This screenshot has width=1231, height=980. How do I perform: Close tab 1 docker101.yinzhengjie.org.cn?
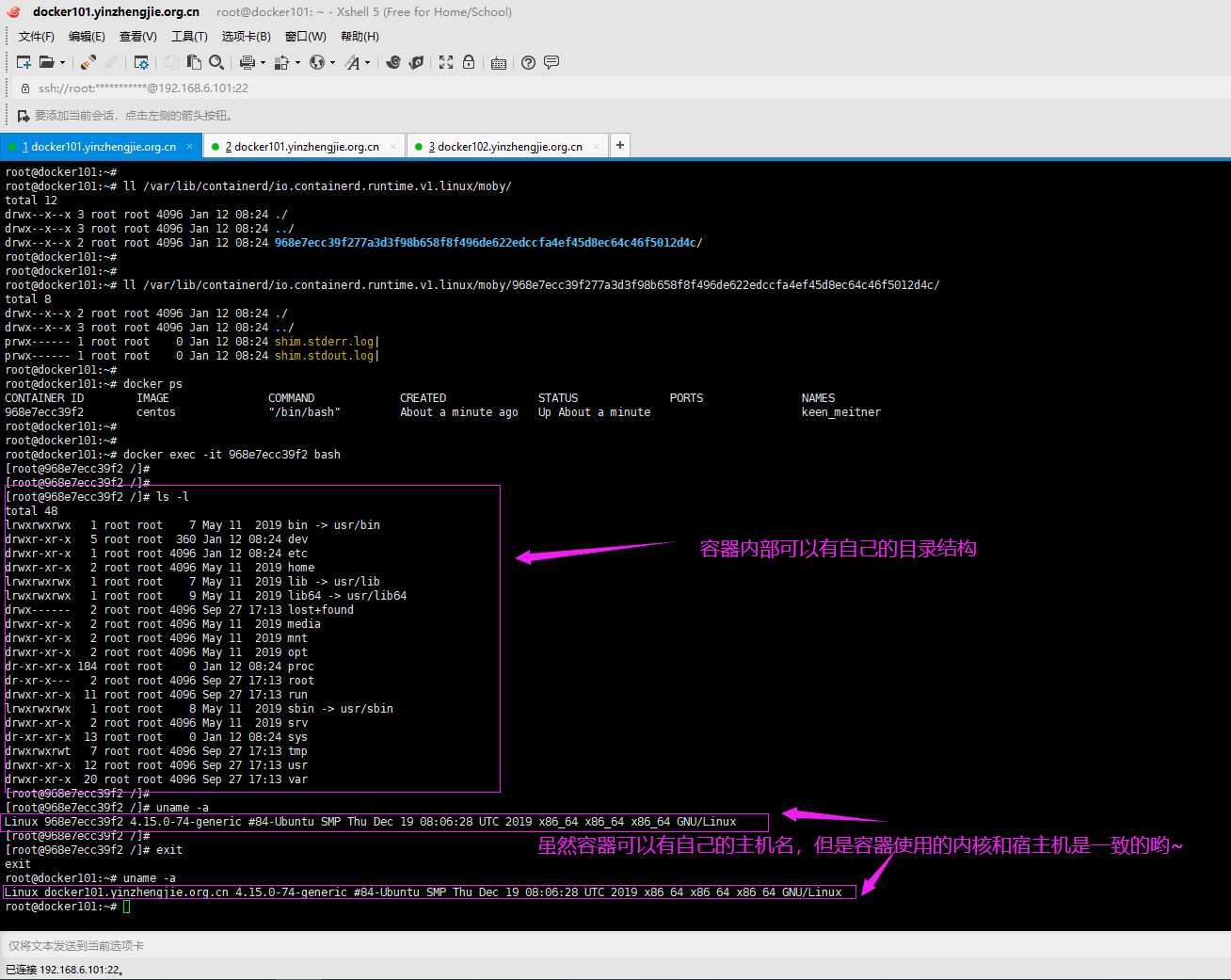pos(189,147)
